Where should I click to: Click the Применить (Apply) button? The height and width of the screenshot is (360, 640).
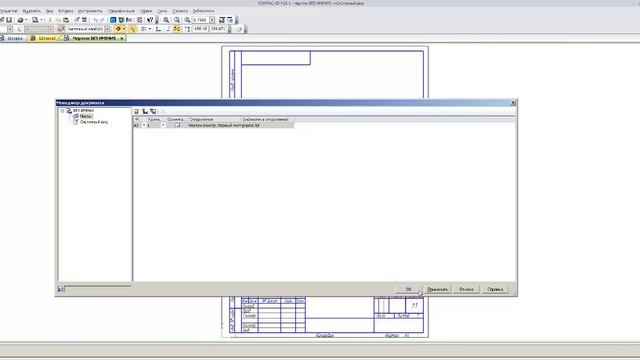click(438, 289)
